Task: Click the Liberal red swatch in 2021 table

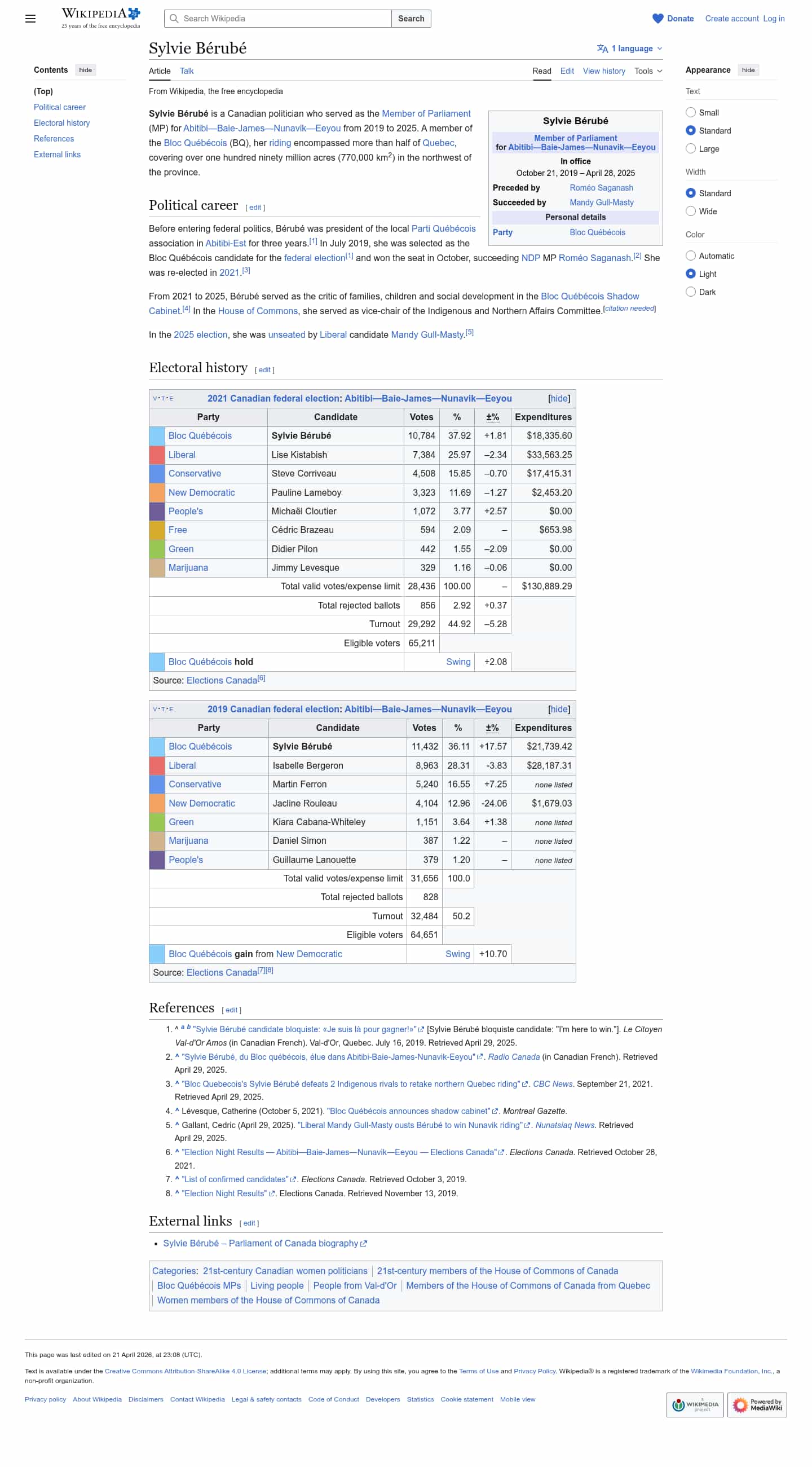Action: [157, 455]
